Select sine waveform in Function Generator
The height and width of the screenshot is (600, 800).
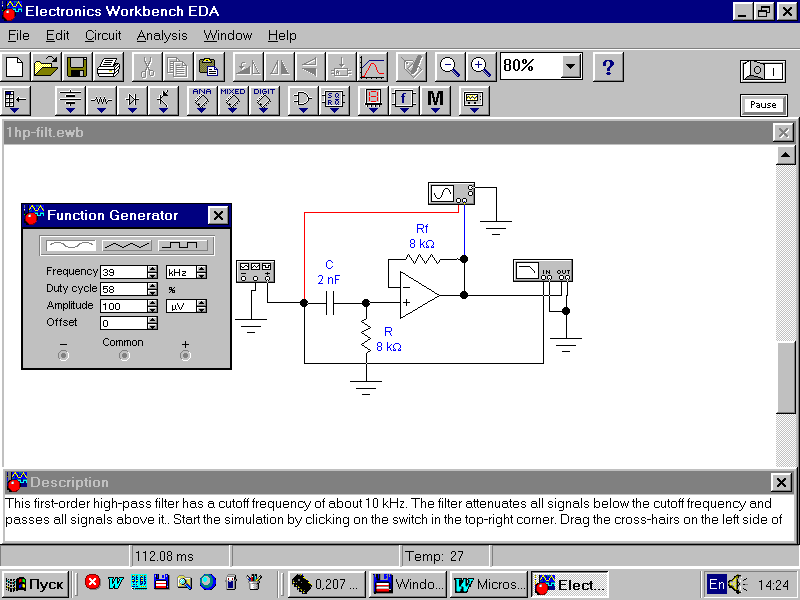pyautogui.click(x=71, y=245)
